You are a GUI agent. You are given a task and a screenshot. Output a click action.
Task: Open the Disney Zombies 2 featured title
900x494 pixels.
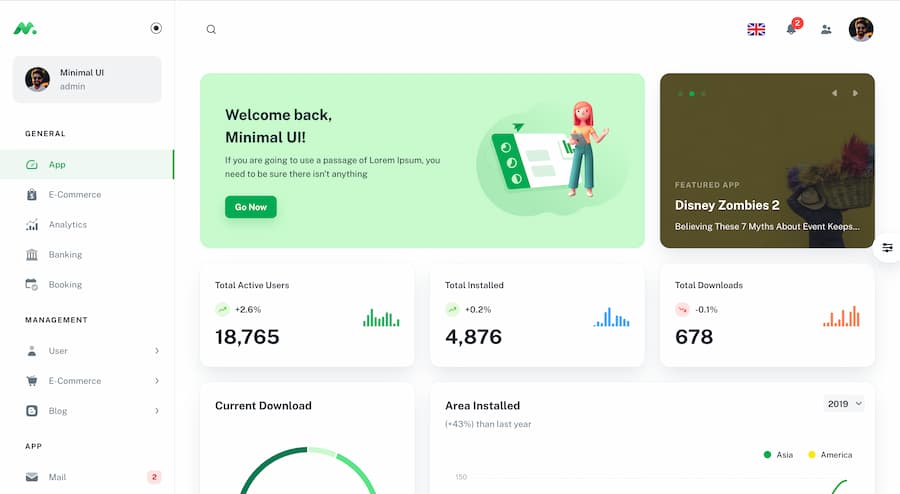727,205
